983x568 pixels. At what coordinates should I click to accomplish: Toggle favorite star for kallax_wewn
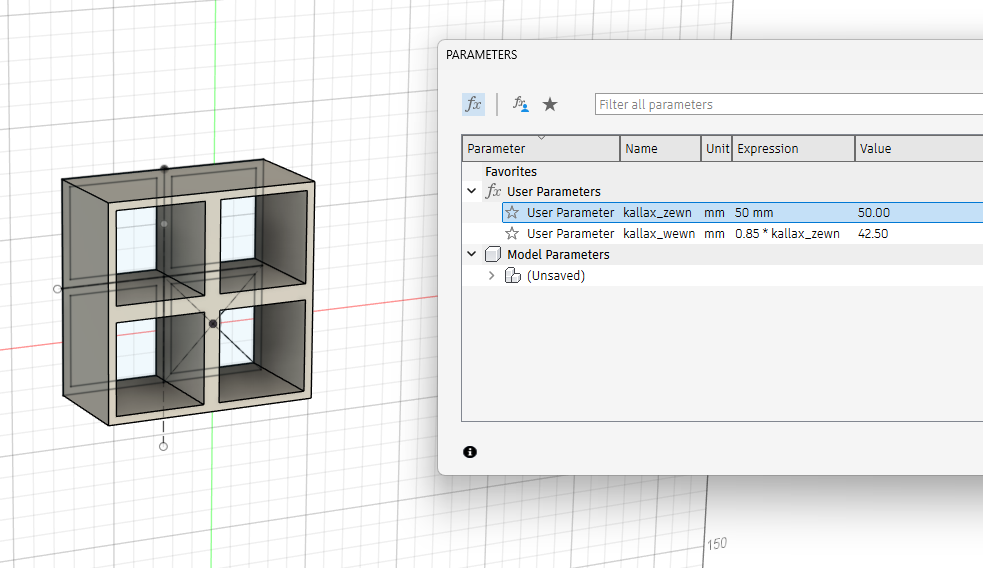pos(512,233)
